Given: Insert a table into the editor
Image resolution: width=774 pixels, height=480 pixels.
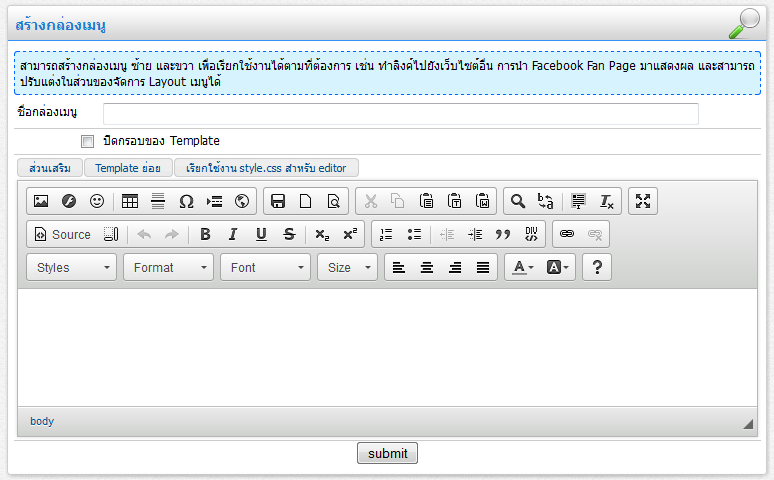Looking at the screenshot, I should (130, 201).
